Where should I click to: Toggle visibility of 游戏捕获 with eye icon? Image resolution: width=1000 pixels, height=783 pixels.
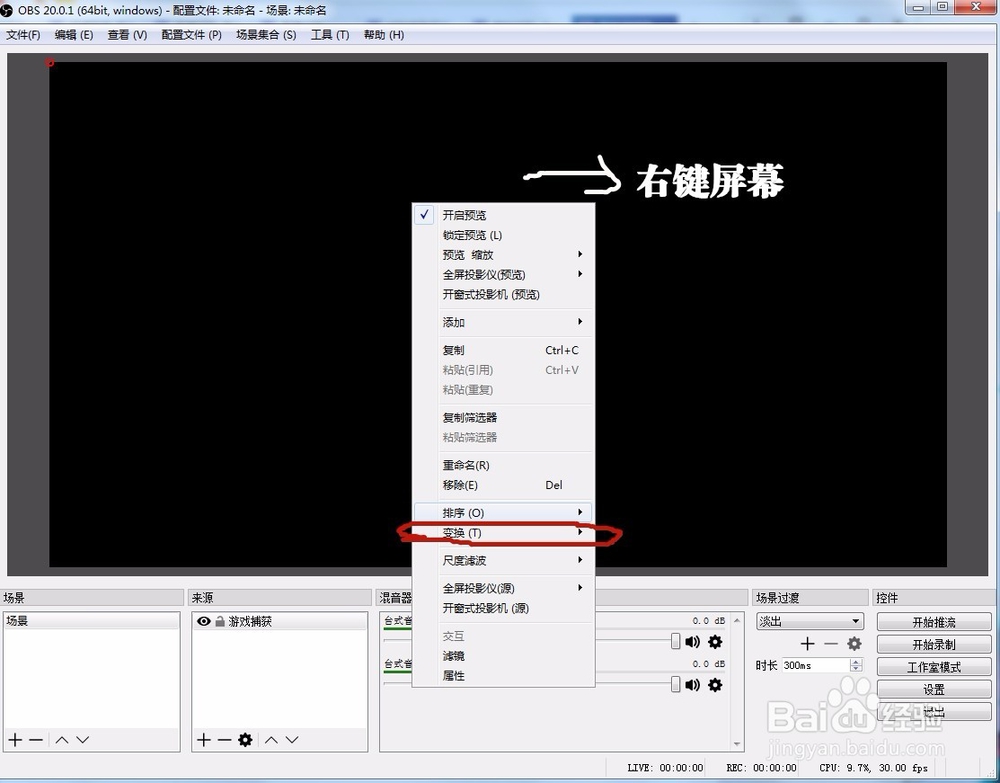click(x=203, y=621)
